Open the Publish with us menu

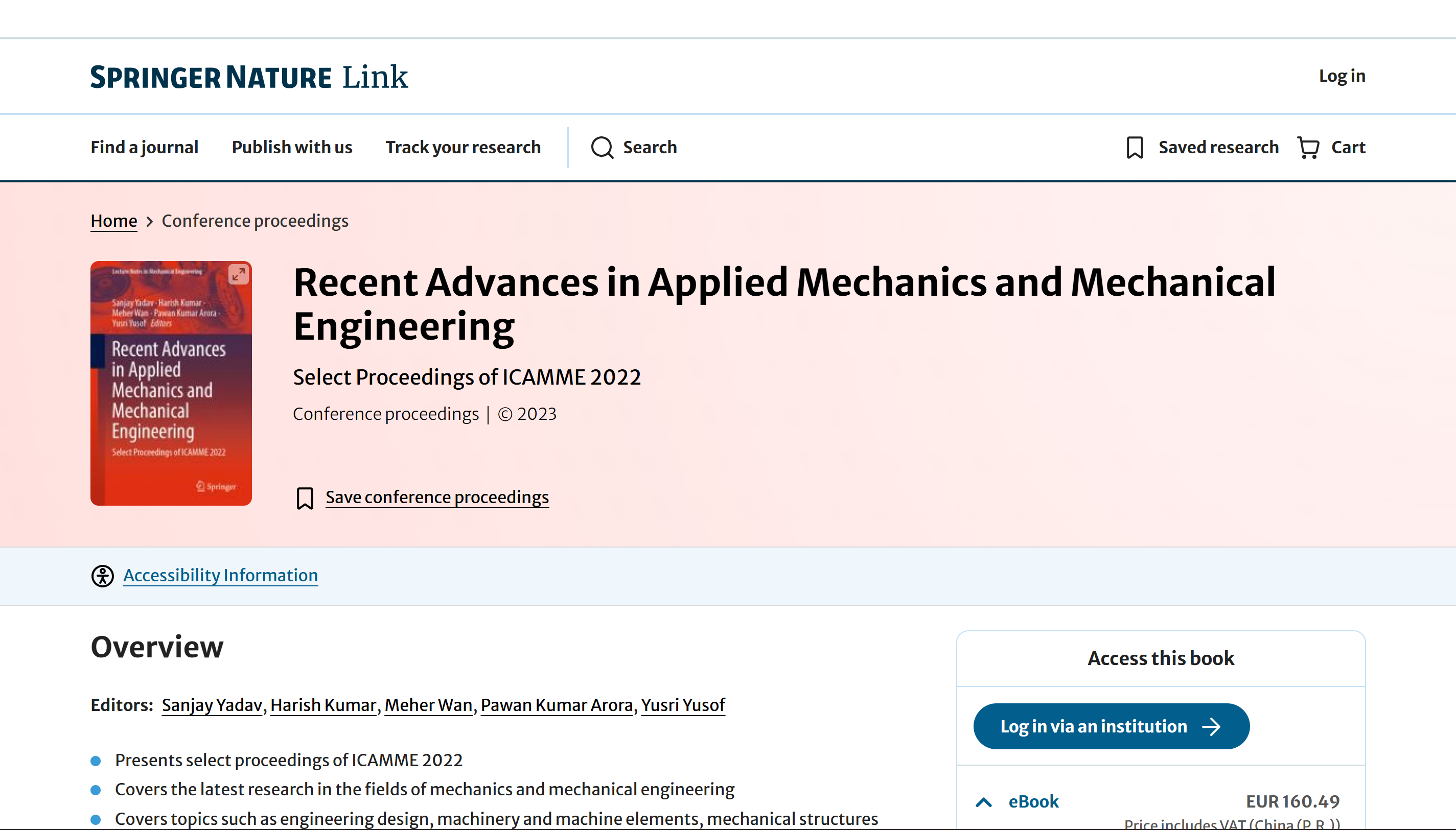(292, 148)
